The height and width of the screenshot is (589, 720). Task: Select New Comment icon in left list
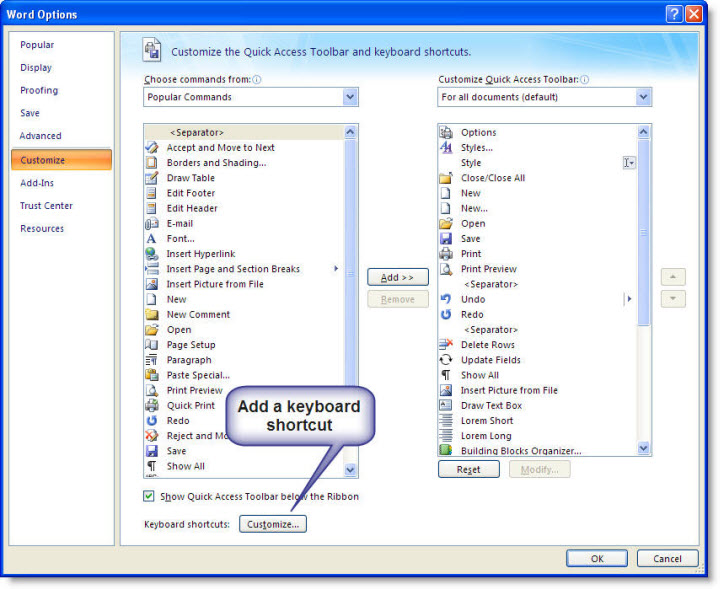tap(152, 314)
